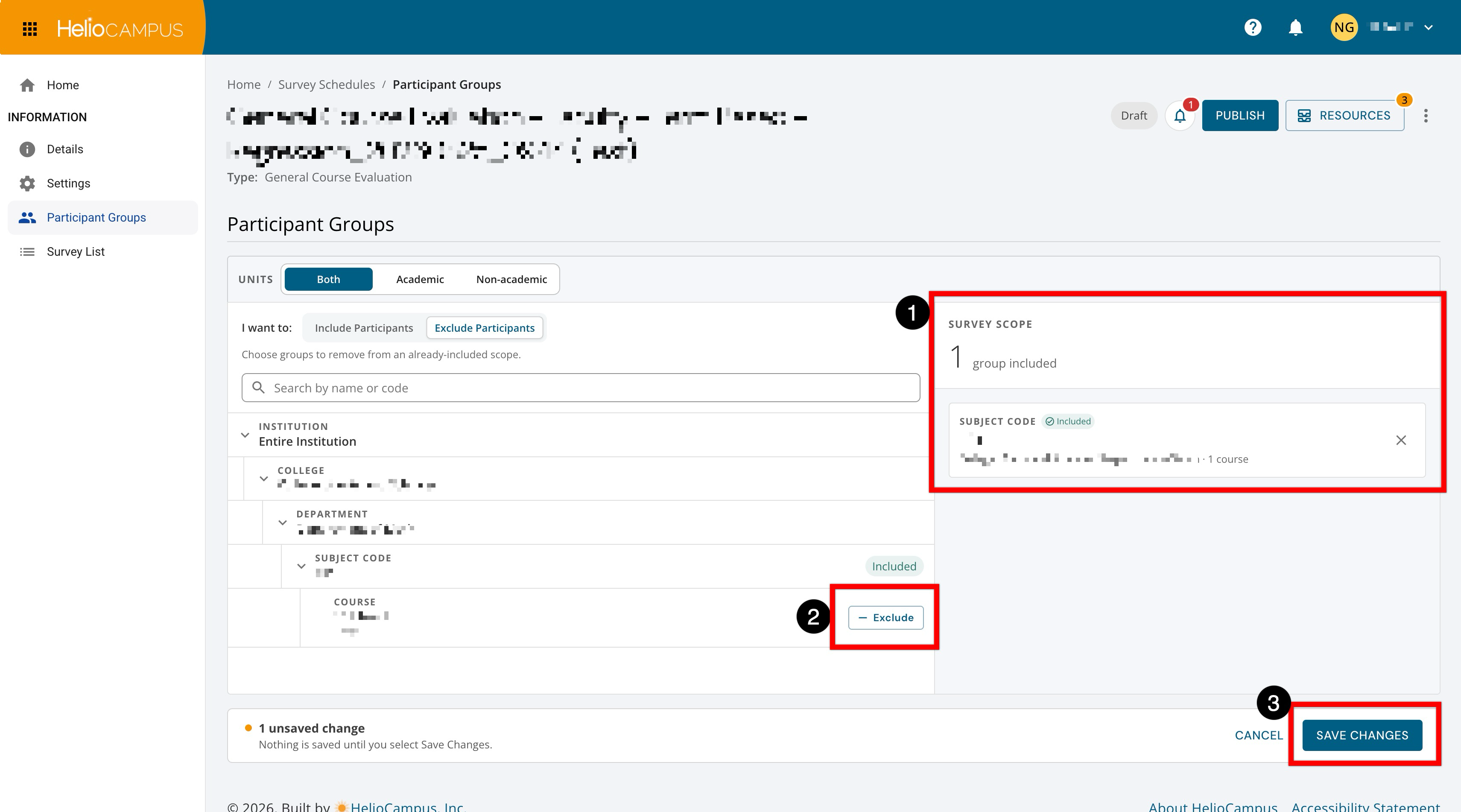
Task: Click the help question mark icon
Action: 1252,27
